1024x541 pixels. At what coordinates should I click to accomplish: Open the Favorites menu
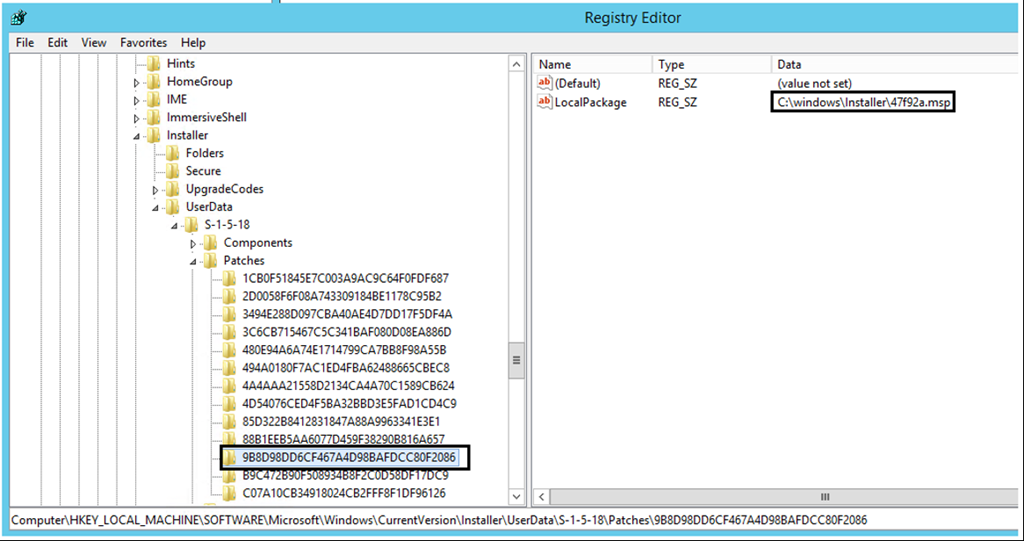pos(143,43)
